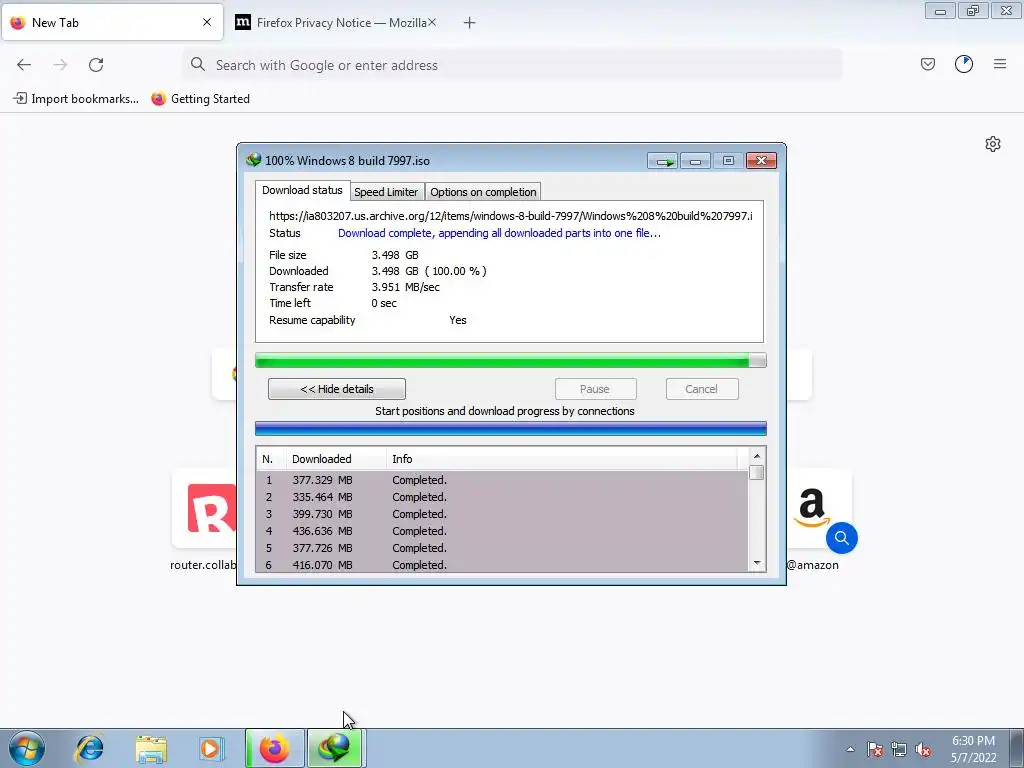Open the new tab page settings gear

[x=993, y=144]
